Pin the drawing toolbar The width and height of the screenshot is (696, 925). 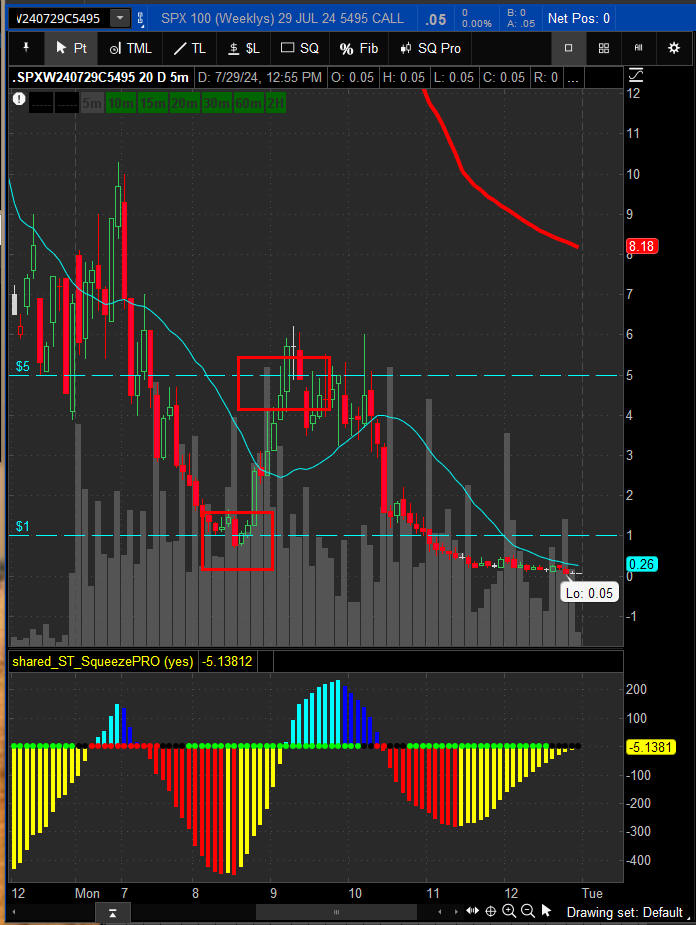pos(26,48)
